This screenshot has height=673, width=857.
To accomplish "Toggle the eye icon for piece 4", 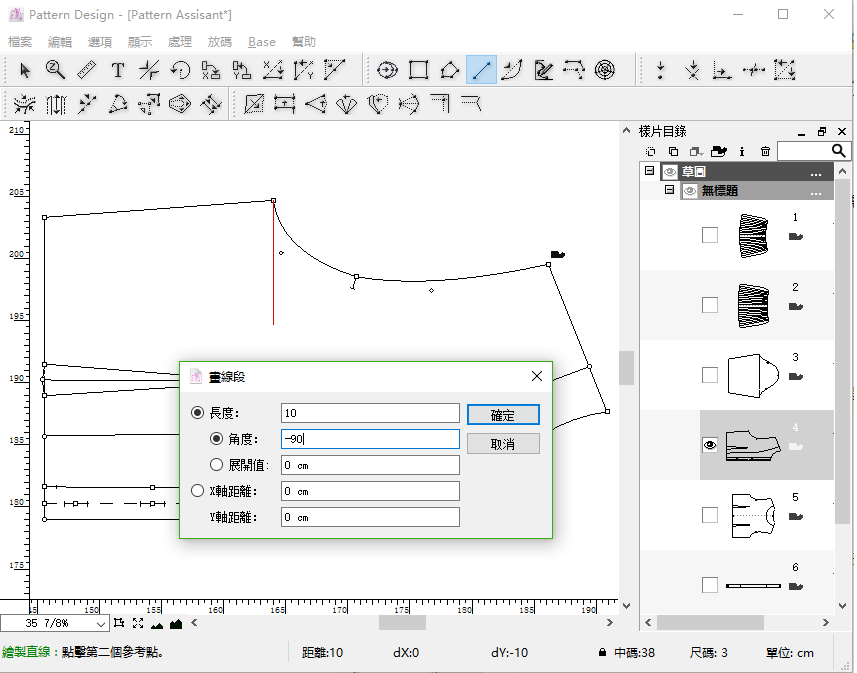I will pos(710,445).
